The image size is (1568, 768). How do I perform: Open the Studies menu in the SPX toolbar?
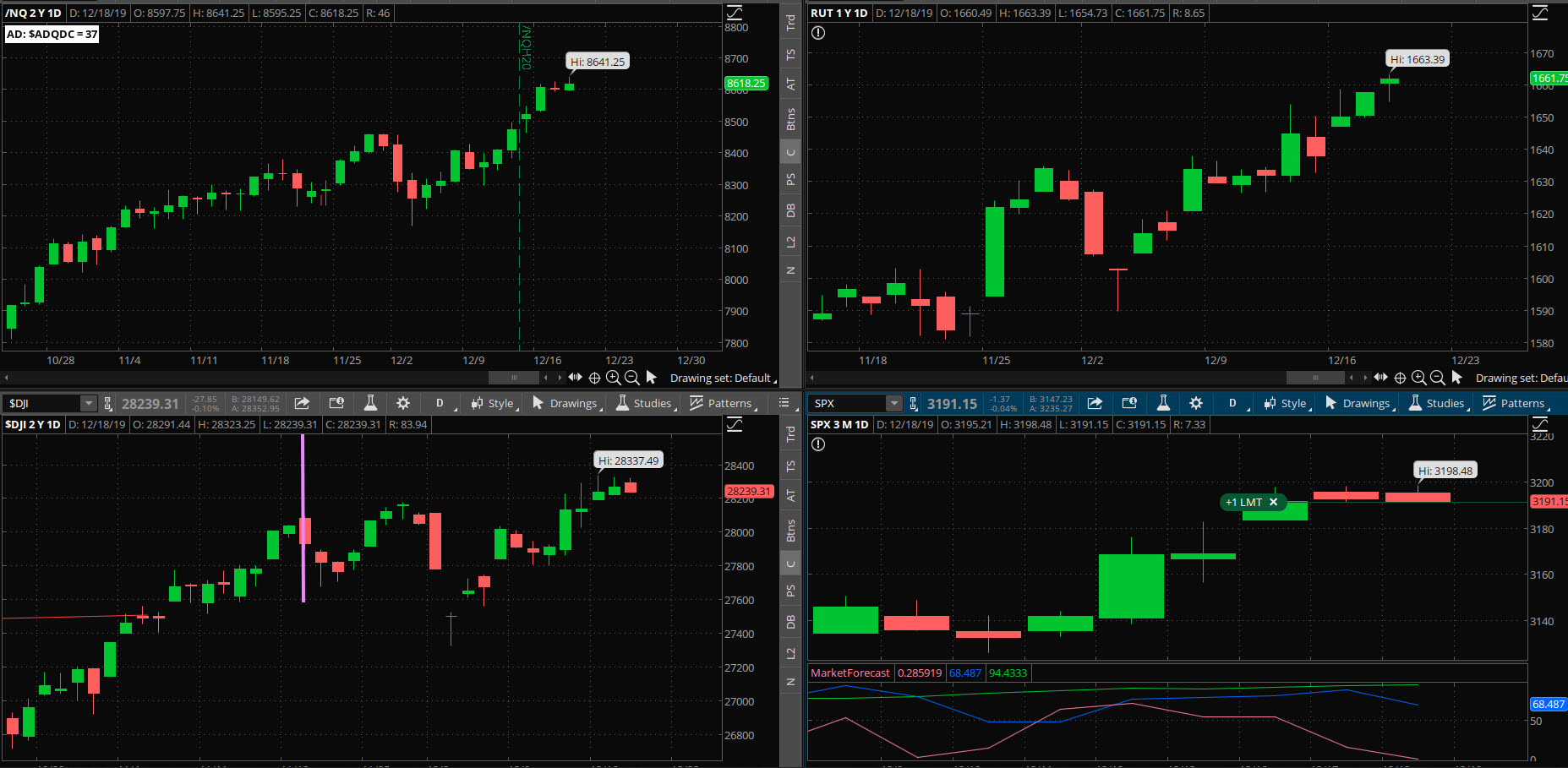tap(1438, 403)
